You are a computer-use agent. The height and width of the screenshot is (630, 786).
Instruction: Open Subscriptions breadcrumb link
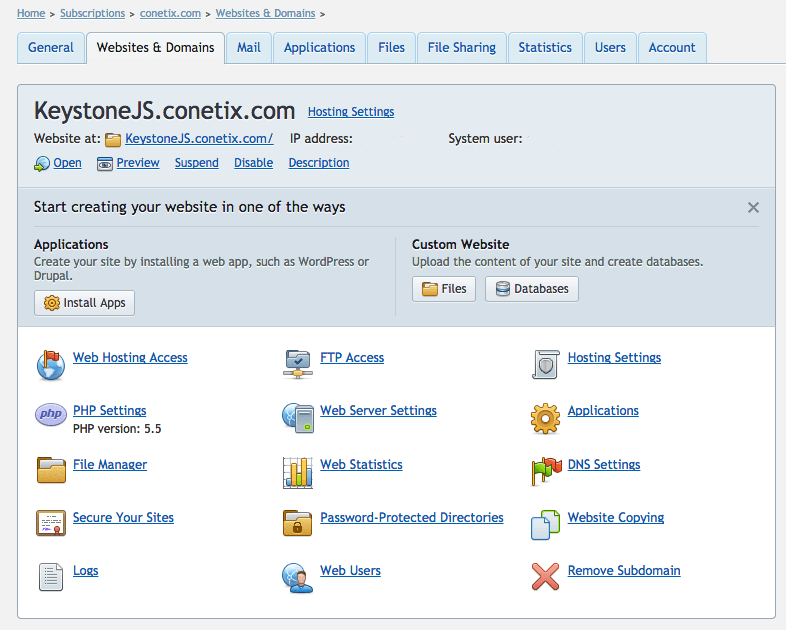click(x=93, y=14)
